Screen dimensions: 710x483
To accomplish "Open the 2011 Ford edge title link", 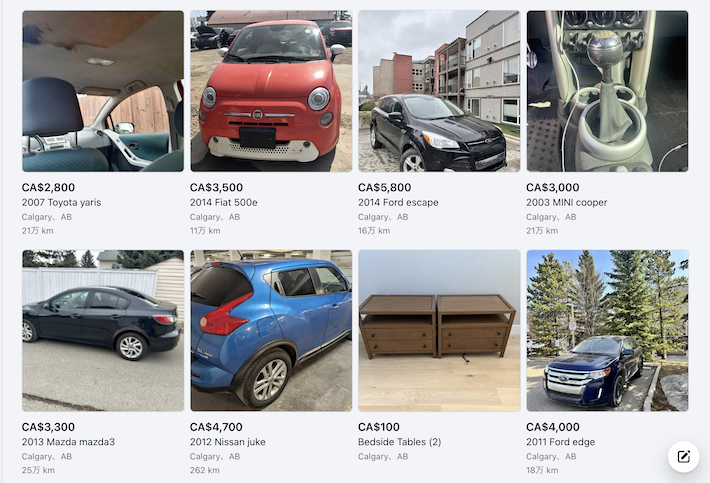I will click(561, 442).
